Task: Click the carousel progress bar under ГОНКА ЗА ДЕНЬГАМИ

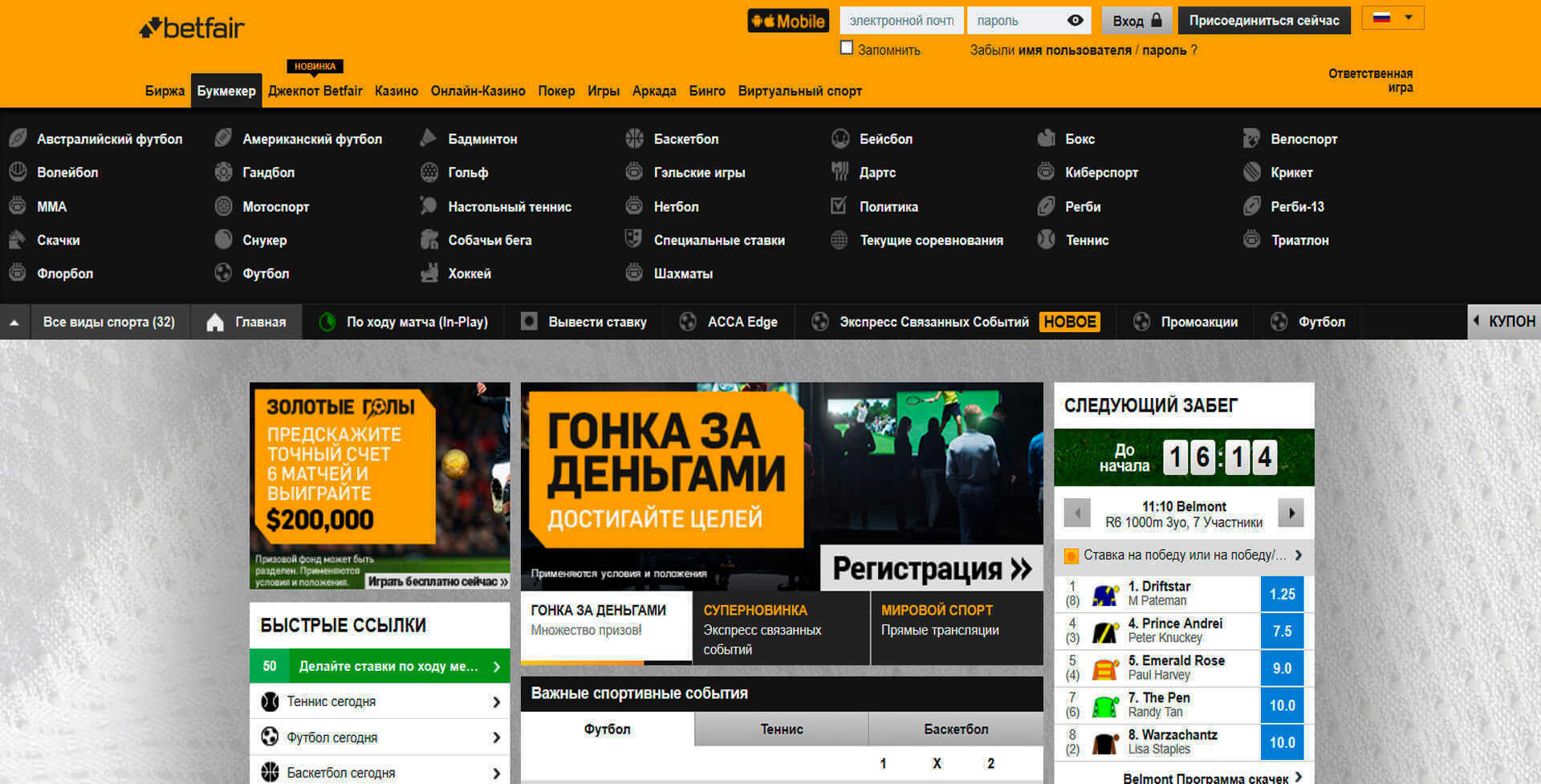Action: [x=583, y=663]
